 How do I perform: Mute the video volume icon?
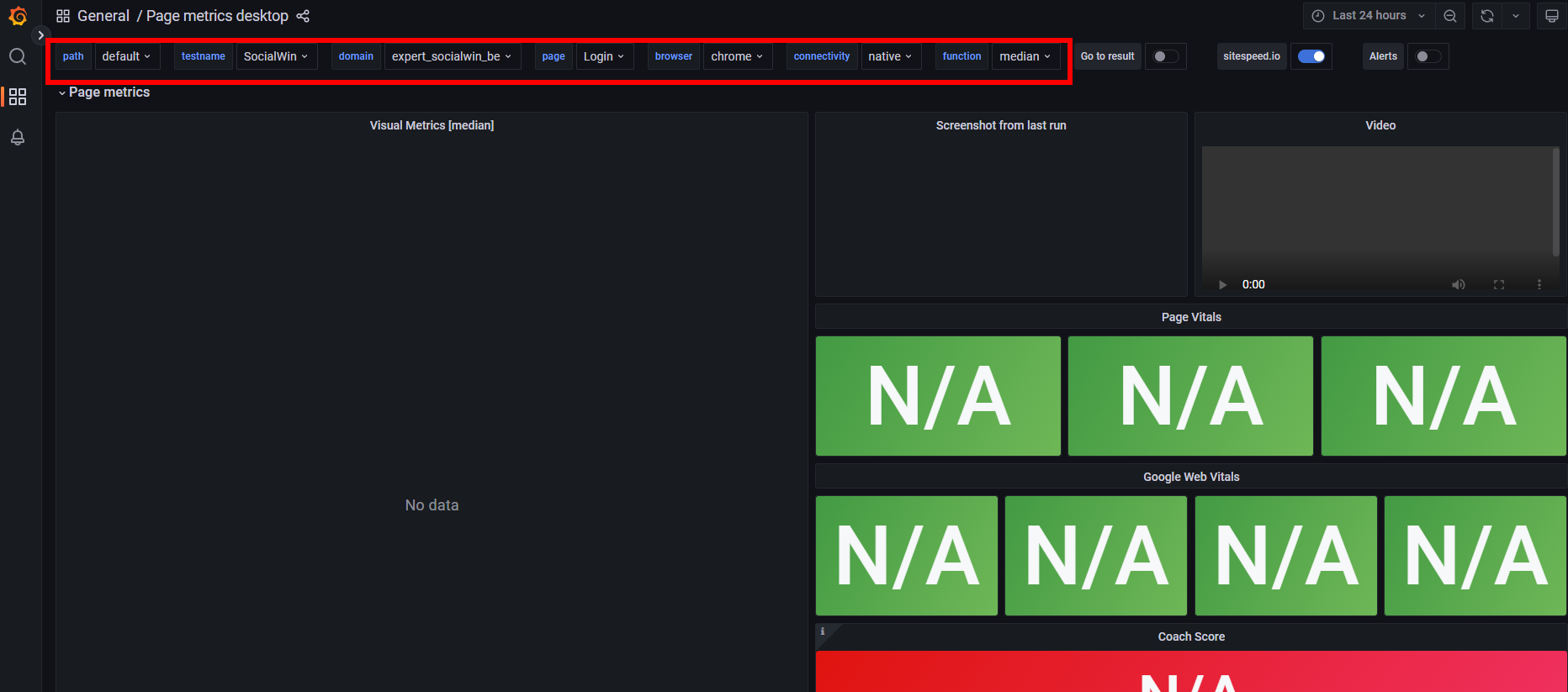click(x=1459, y=284)
